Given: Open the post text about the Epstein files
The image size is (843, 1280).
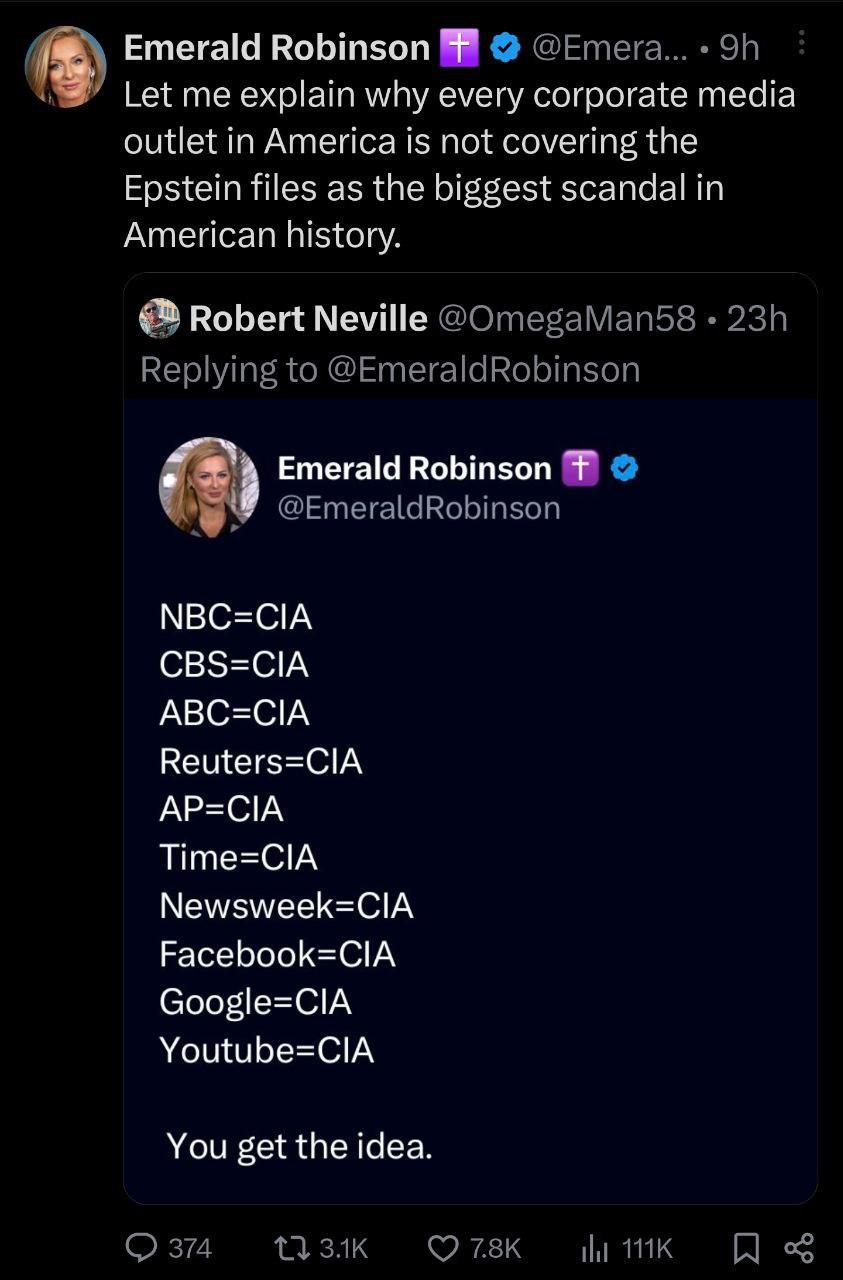Looking at the screenshot, I should coord(459,165).
